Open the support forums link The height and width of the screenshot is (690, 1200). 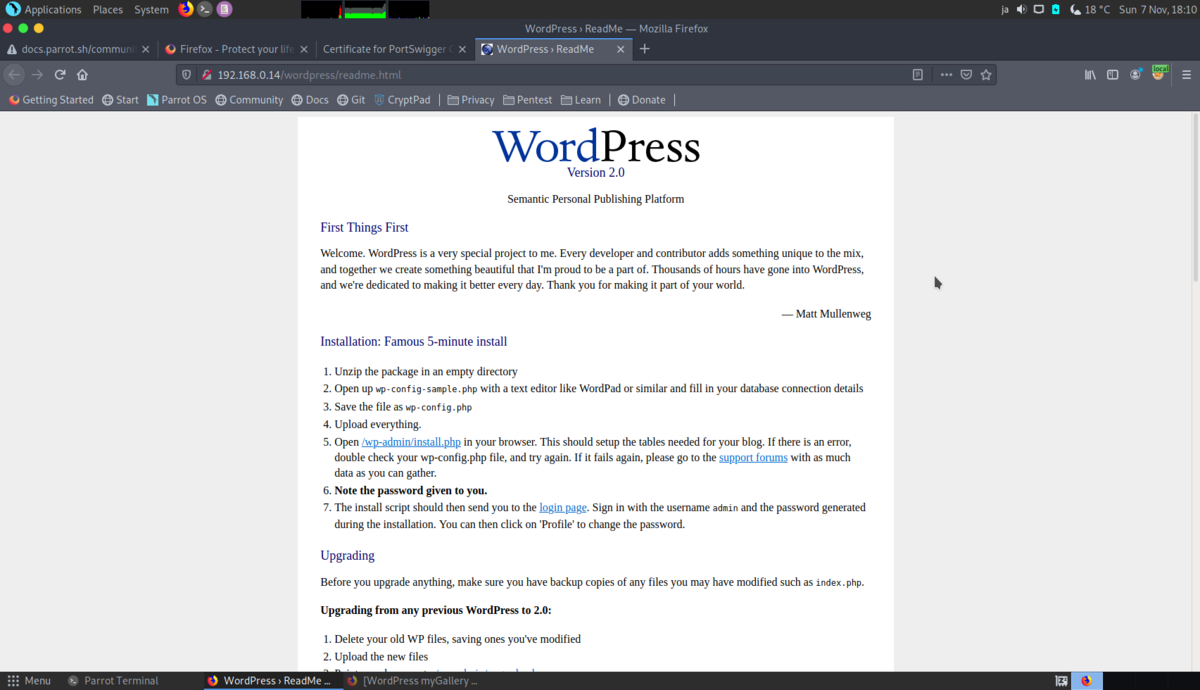pyautogui.click(x=753, y=458)
